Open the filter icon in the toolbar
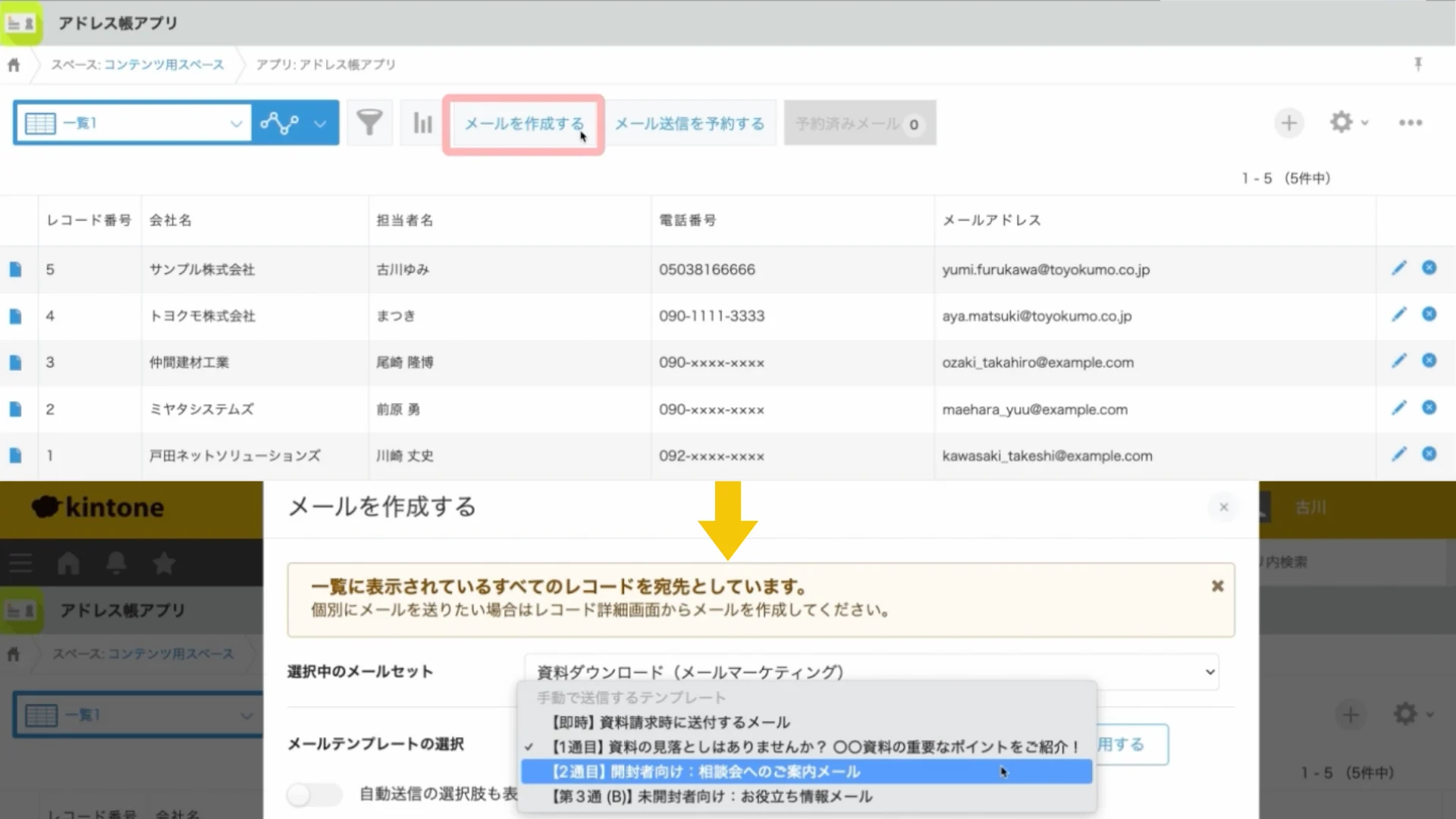The image size is (1456, 819). [x=369, y=122]
